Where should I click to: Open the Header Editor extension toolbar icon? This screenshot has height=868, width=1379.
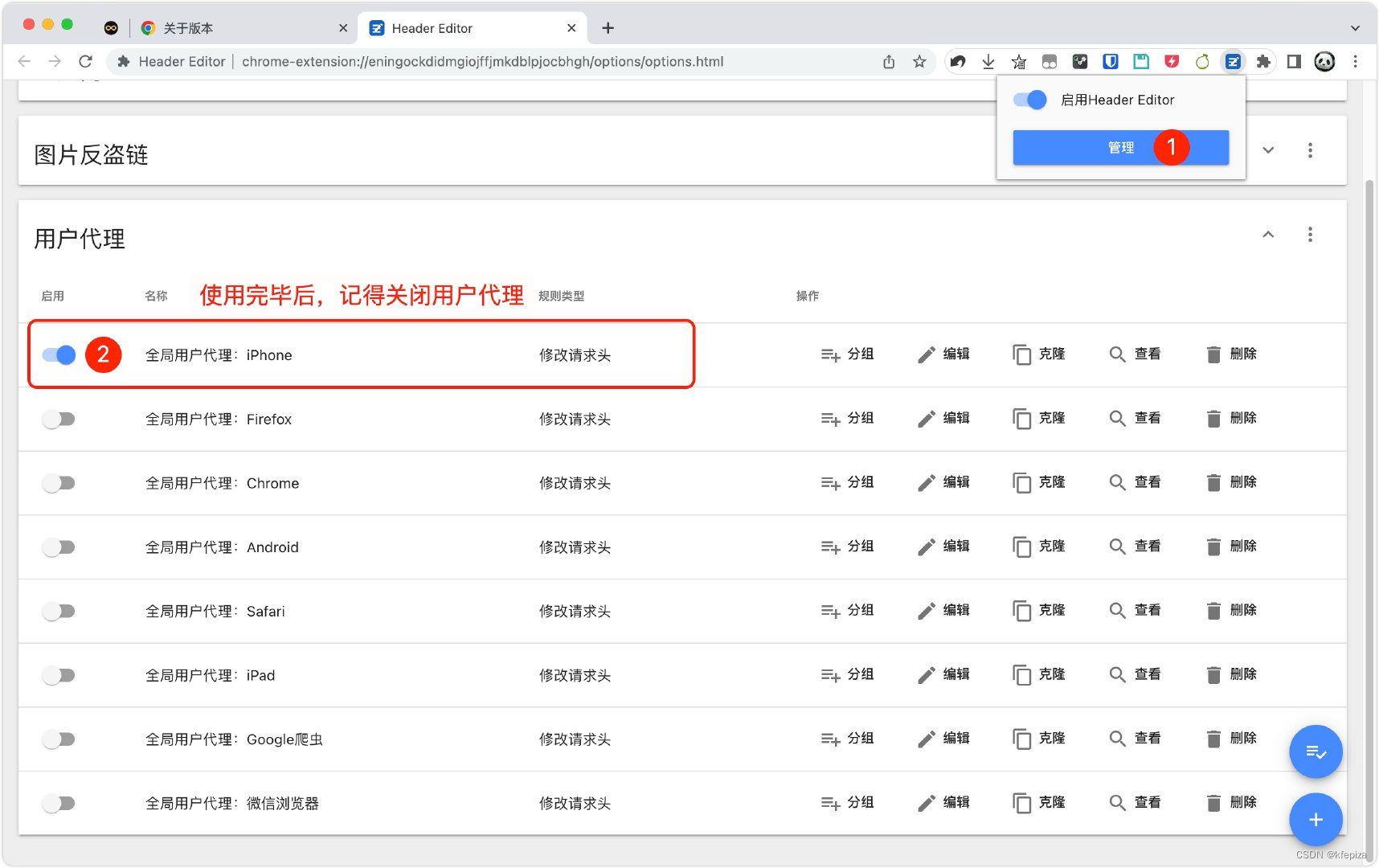tap(1232, 61)
